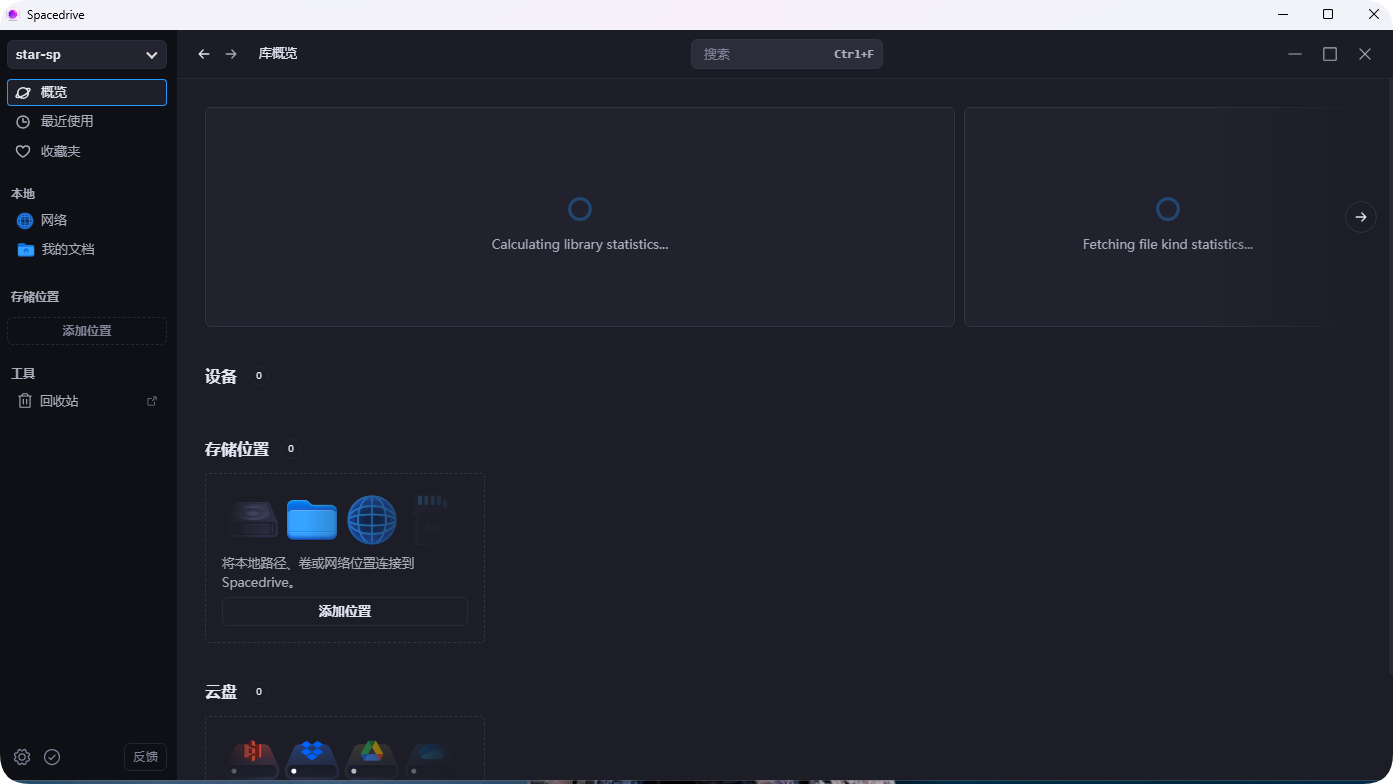
Task: Select 概览 in the sidebar
Action: tap(87, 92)
